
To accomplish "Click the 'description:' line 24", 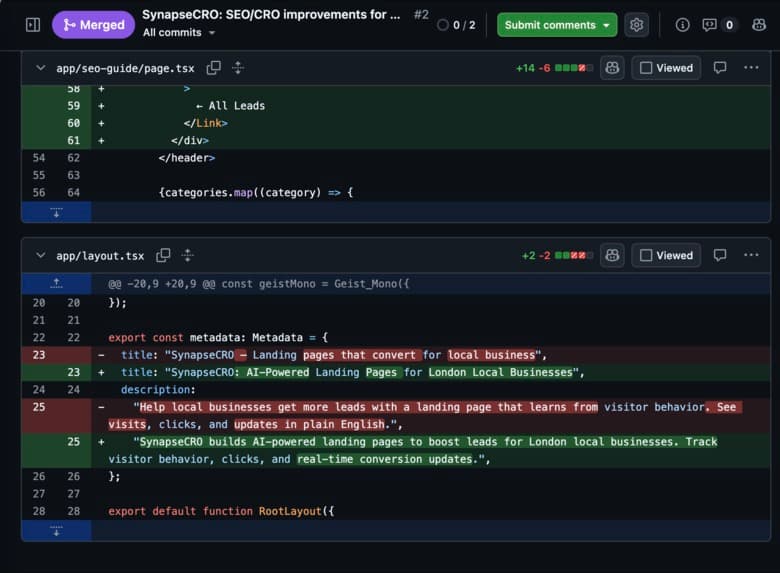I will click(x=396, y=390).
